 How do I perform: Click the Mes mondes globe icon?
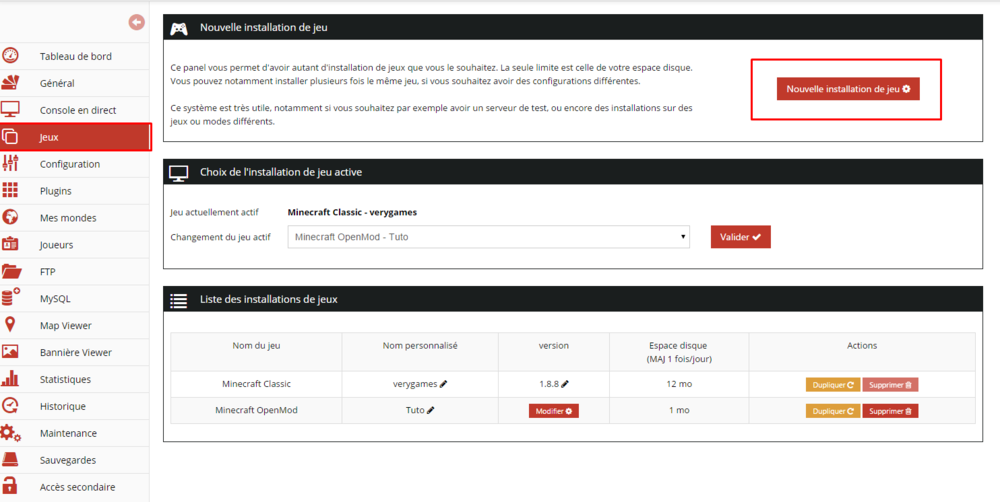tap(11, 218)
